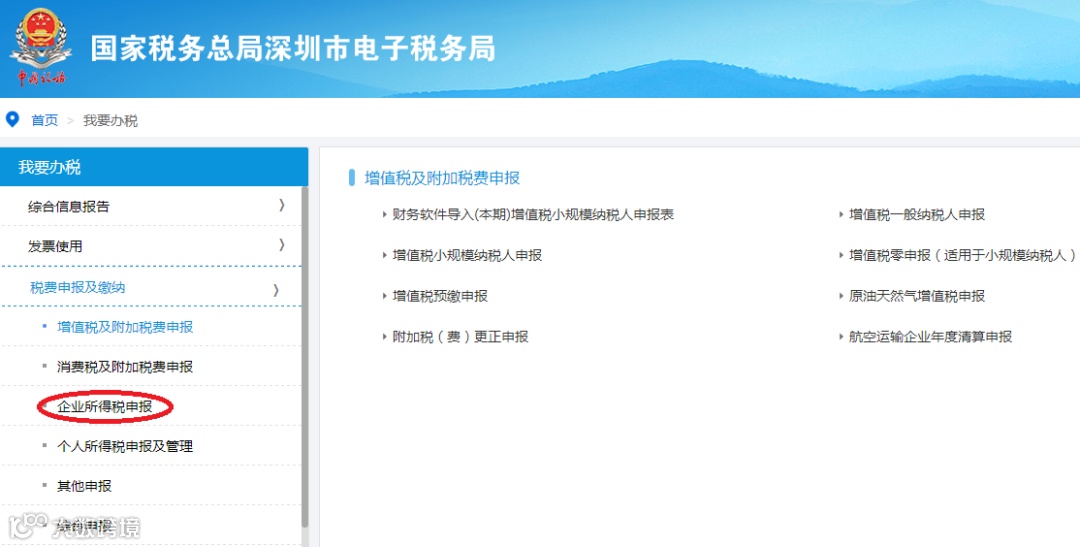
Task: Expand chevron beside 综合信息报告
Action: (282, 205)
